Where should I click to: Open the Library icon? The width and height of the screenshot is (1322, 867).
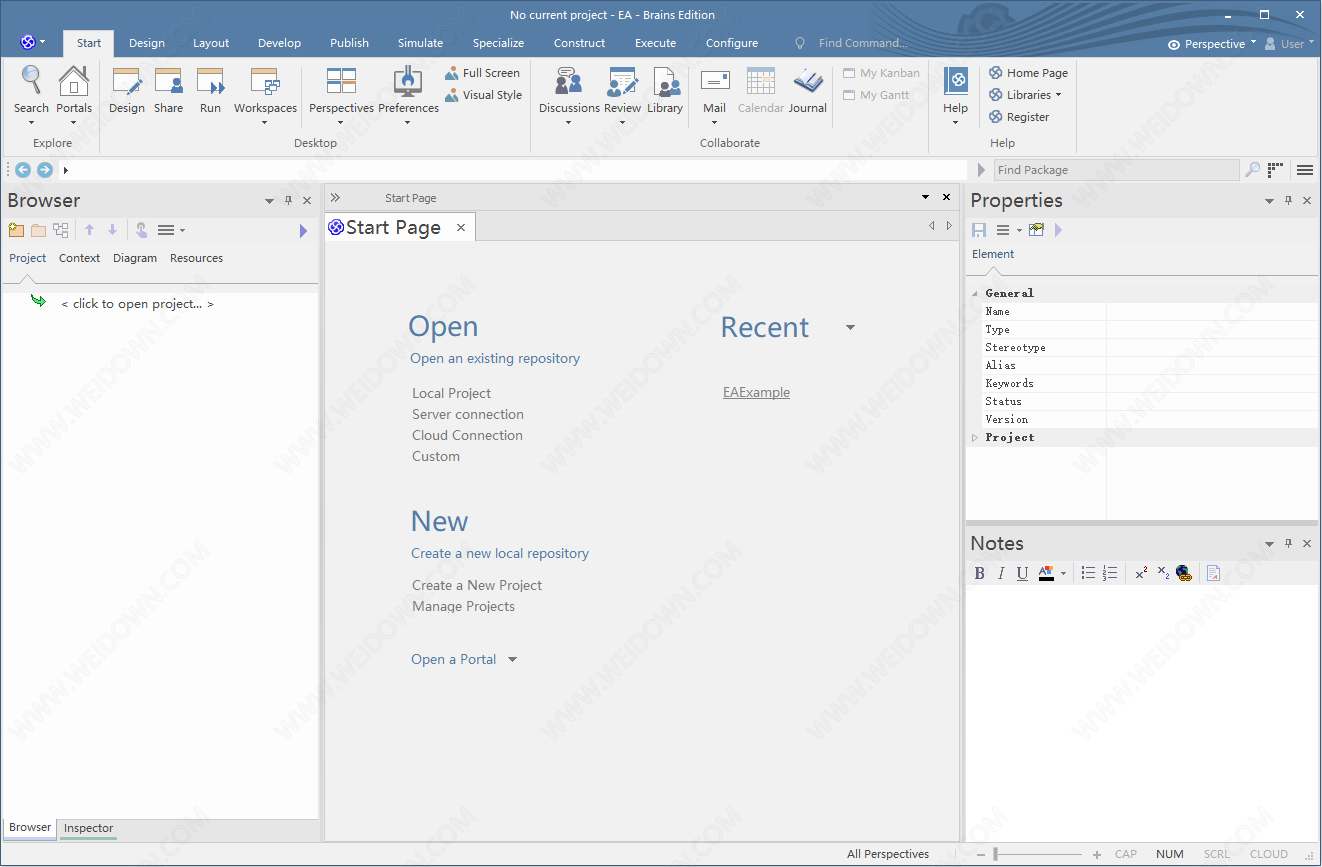(x=665, y=82)
